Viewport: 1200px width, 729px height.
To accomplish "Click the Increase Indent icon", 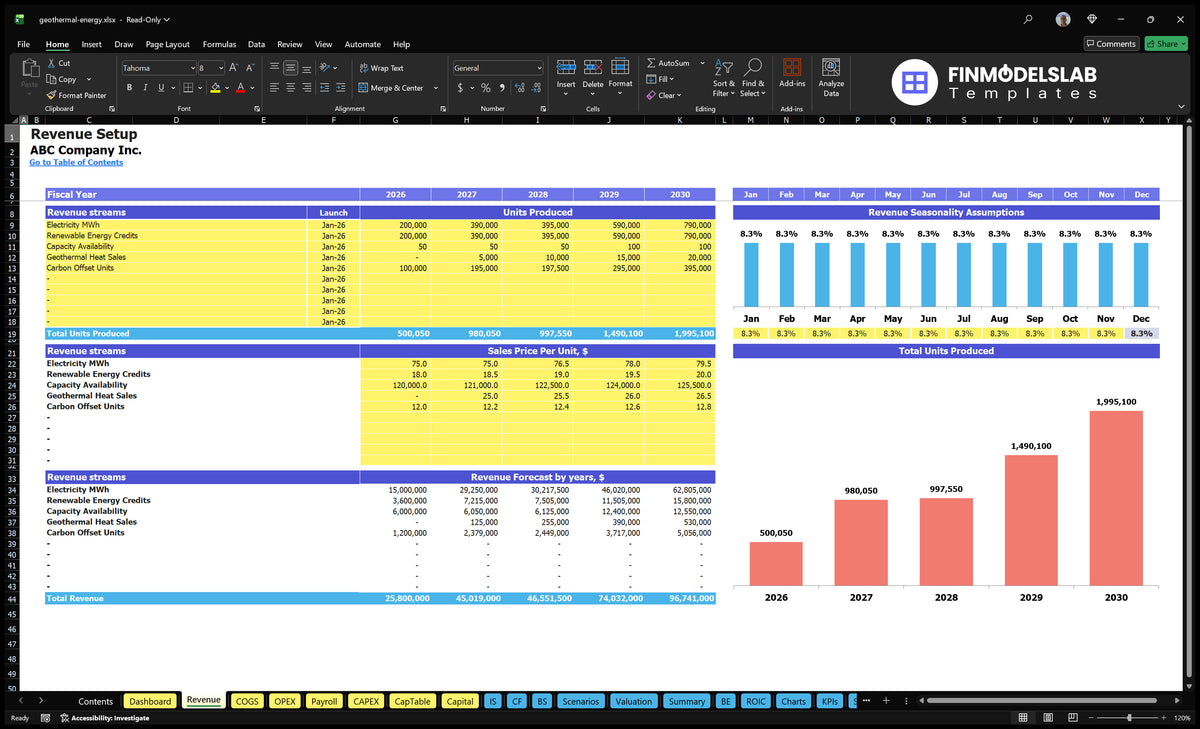I will click(340, 88).
